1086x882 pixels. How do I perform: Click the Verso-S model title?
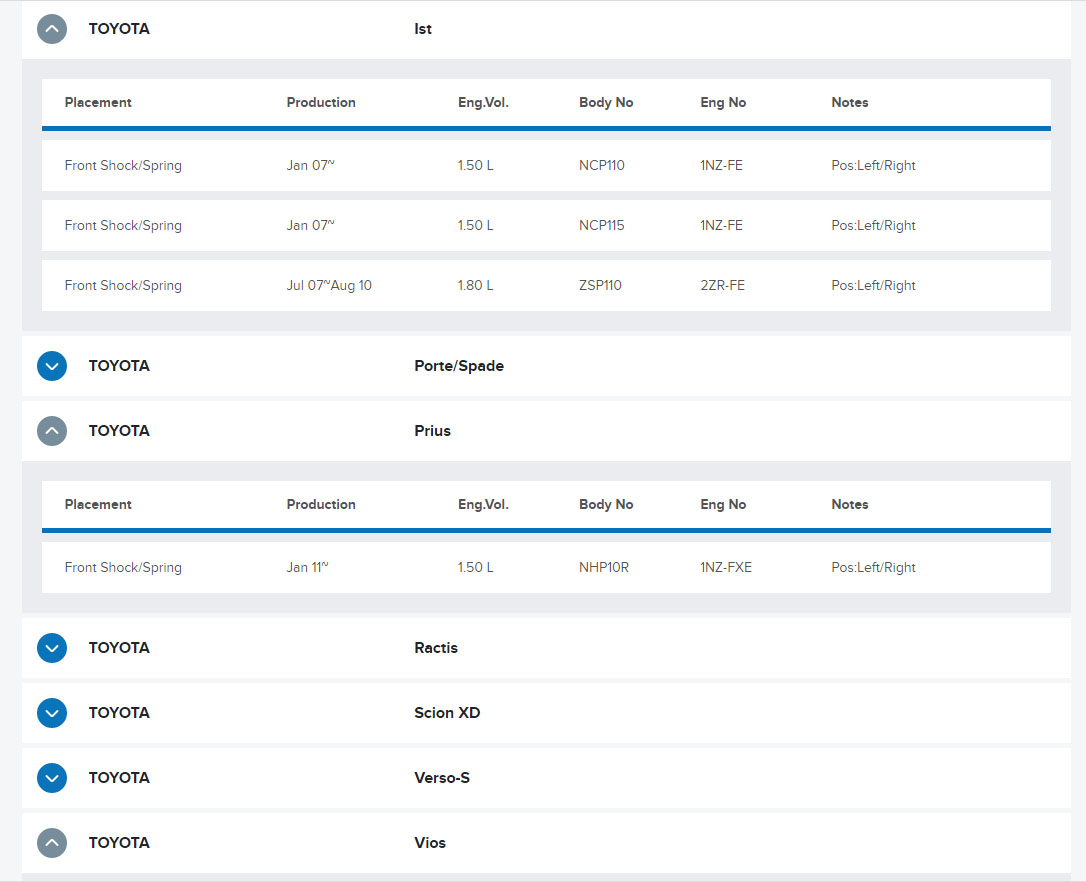[x=442, y=778]
